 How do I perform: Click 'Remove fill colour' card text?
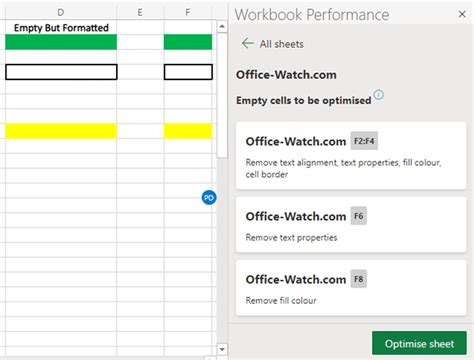[x=281, y=300]
